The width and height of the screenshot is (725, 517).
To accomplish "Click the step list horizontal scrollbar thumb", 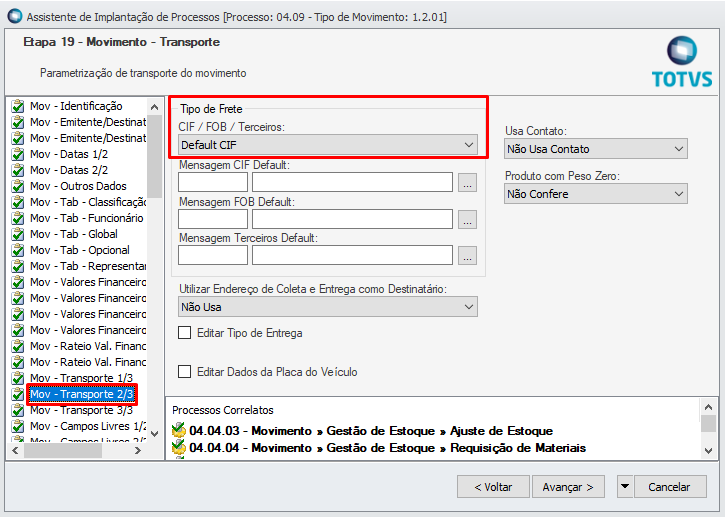I will (x=63, y=450).
